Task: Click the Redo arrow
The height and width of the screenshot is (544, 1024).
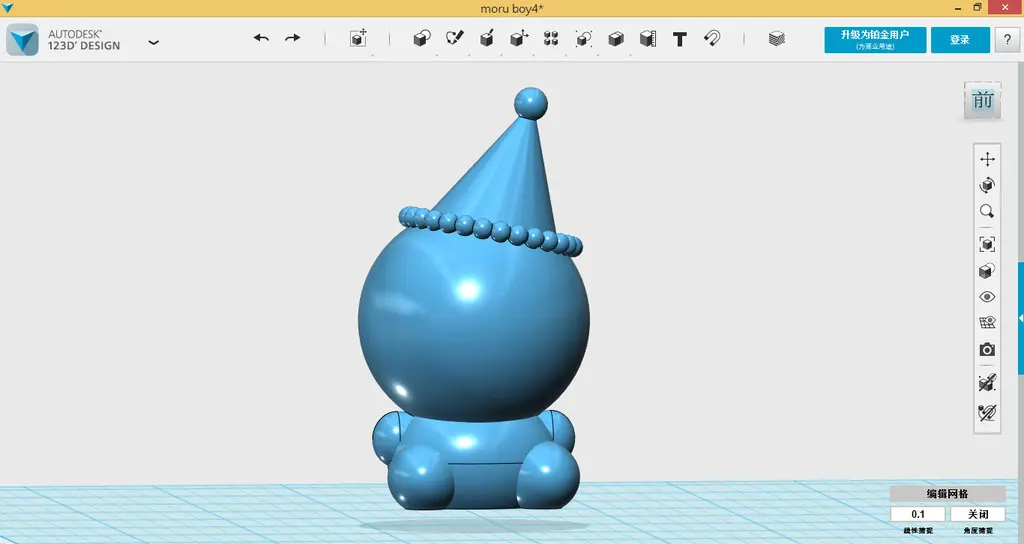Action: 293,39
